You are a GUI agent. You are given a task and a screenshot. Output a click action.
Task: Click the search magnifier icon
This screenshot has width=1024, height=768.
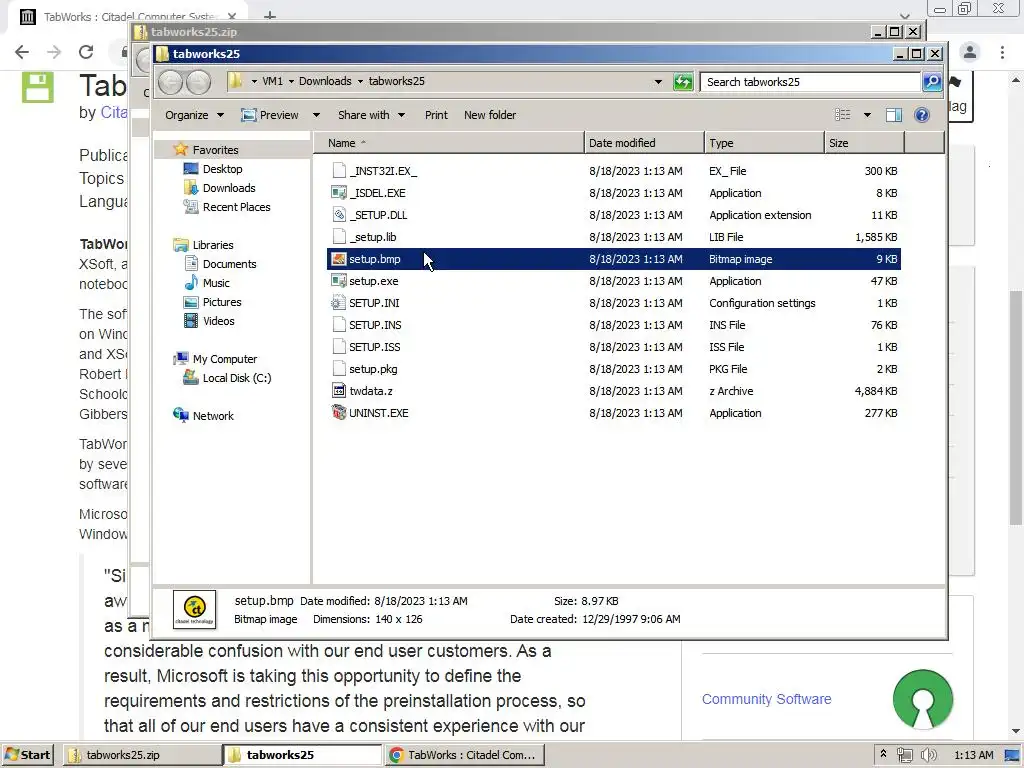932,81
